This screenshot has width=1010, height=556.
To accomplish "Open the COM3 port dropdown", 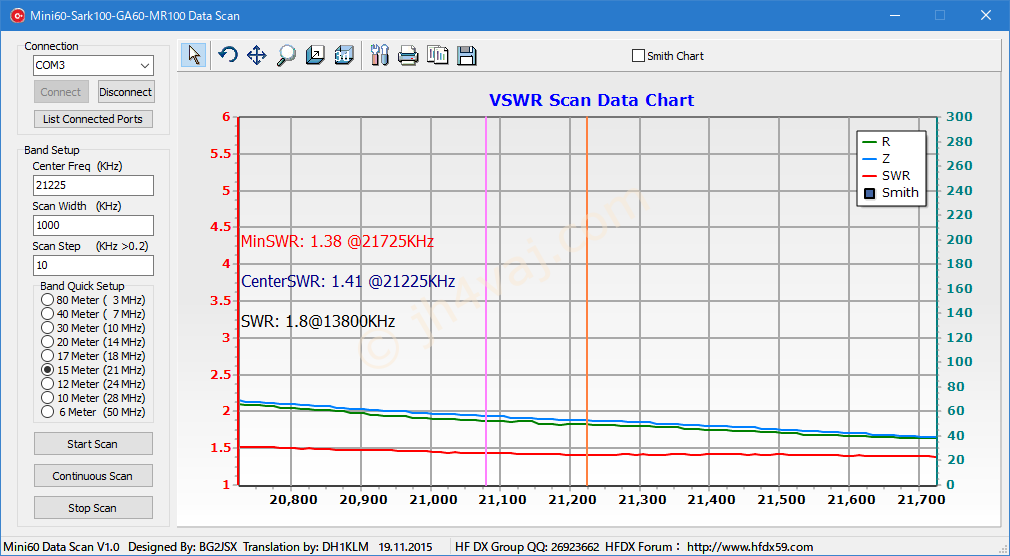I will (145, 65).
